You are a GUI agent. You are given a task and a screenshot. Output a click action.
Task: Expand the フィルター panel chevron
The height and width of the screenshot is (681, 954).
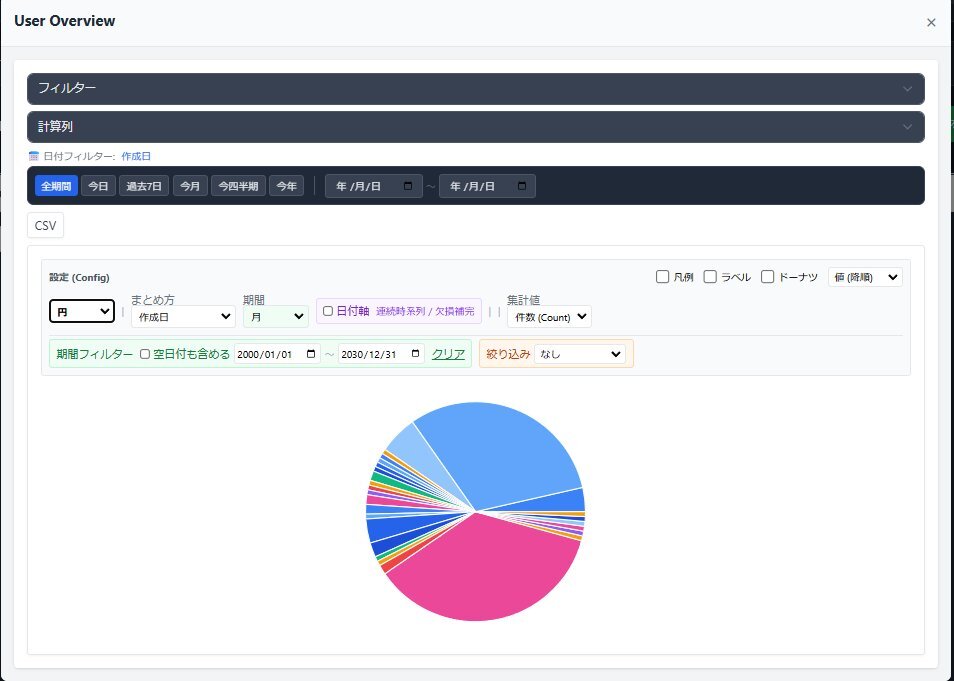[907, 89]
